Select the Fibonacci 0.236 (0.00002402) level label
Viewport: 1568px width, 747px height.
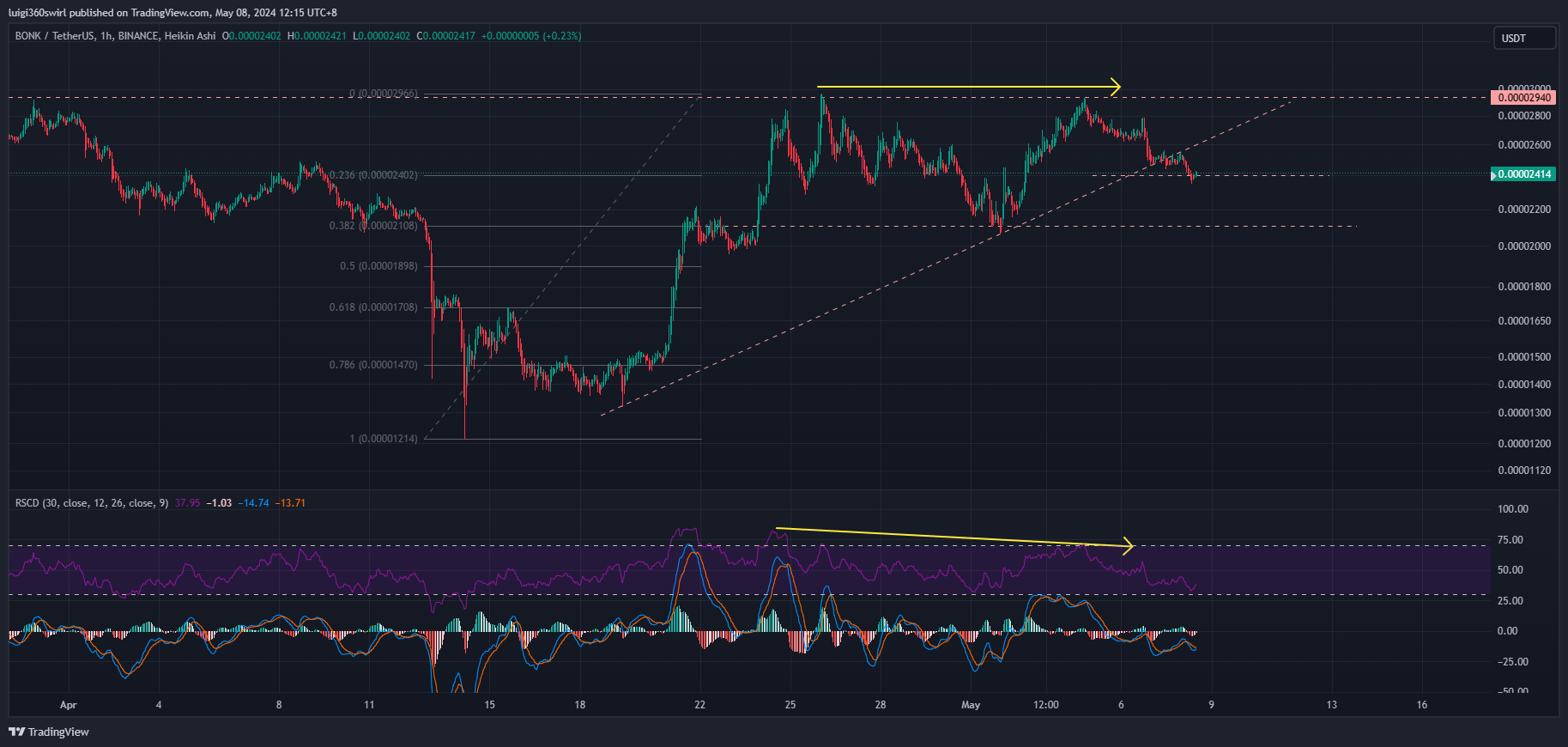pyautogui.click(x=373, y=175)
